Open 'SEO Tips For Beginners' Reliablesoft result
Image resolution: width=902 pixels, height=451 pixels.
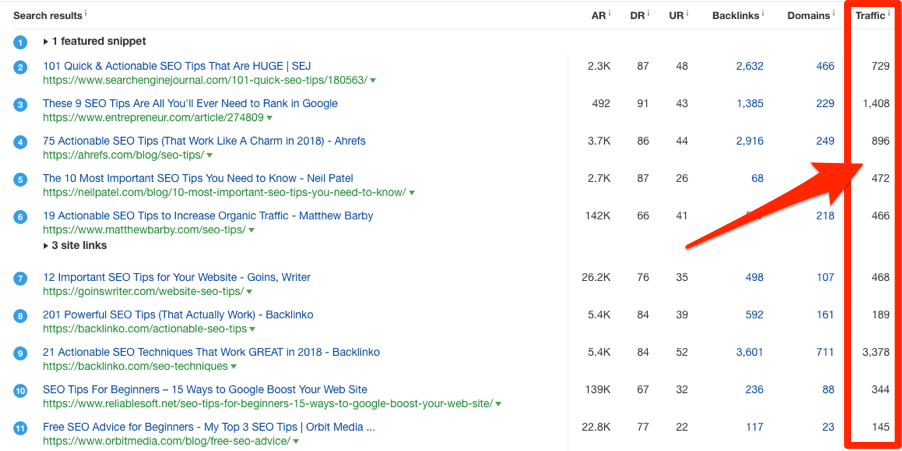(205, 389)
